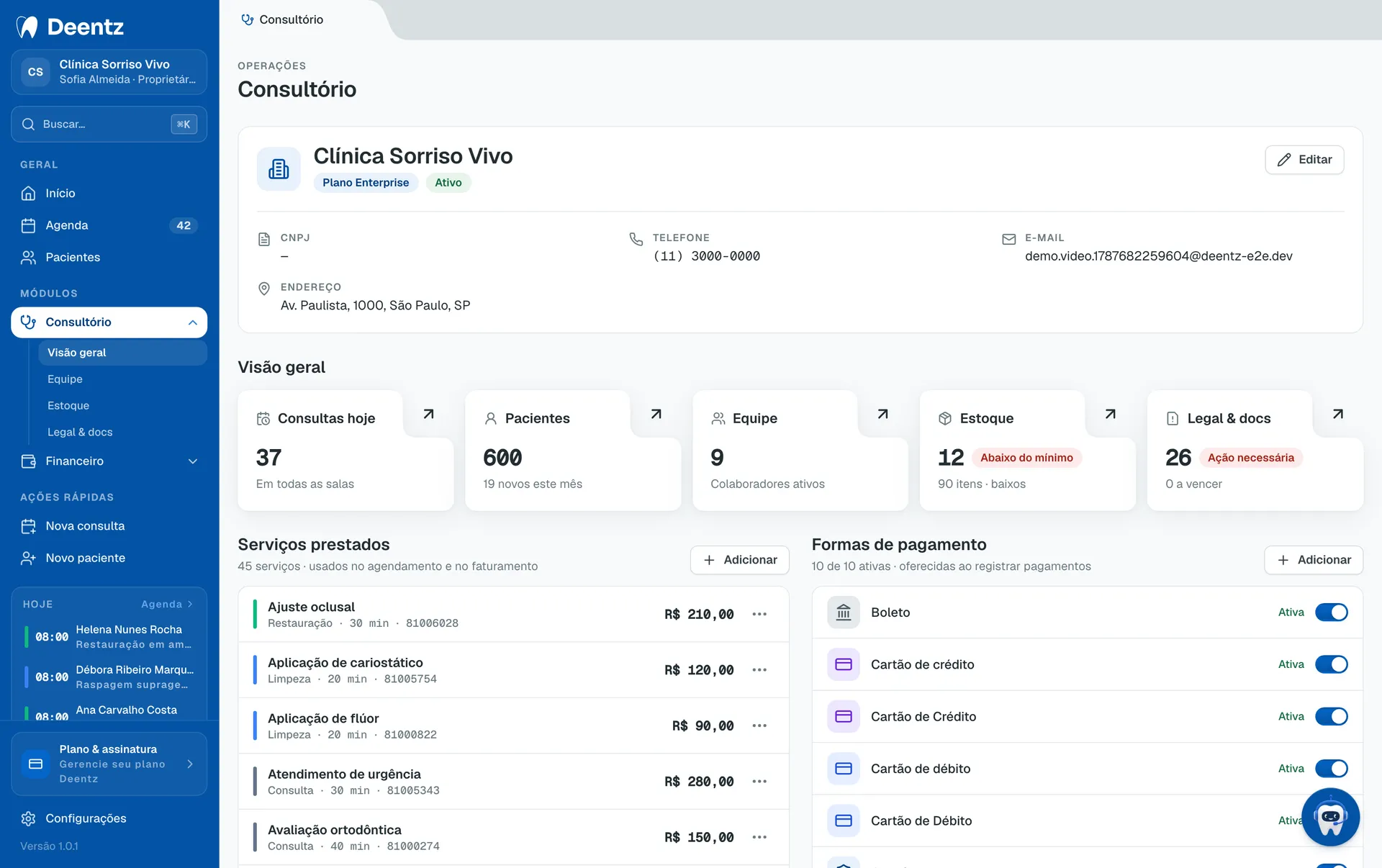This screenshot has height=868, width=1382.
Task: Open Estoque submenu item
Action: 122,406
